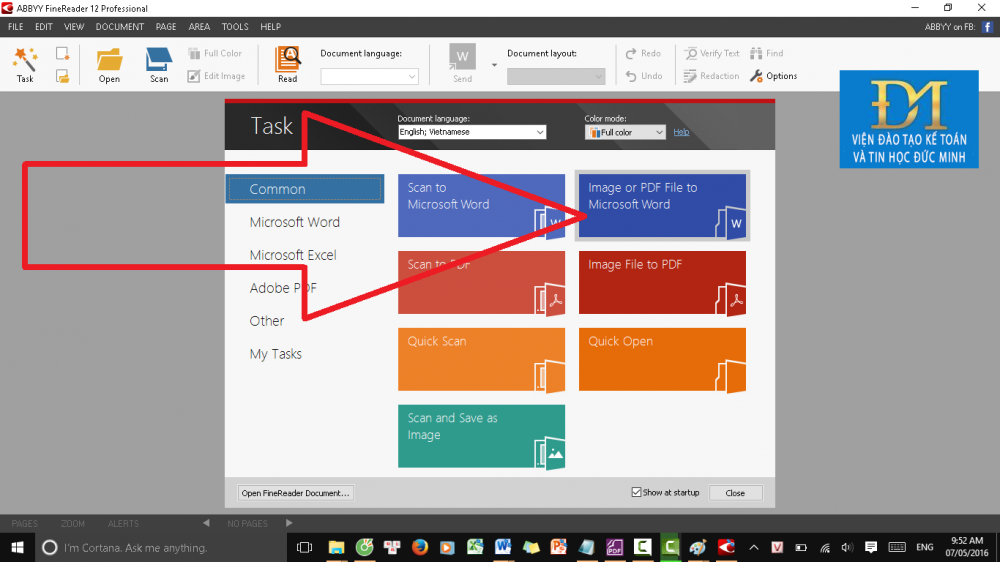Open the HELP menu
The height and width of the screenshot is (562, 1000).
pyautogui.click(x=270, y=27)
